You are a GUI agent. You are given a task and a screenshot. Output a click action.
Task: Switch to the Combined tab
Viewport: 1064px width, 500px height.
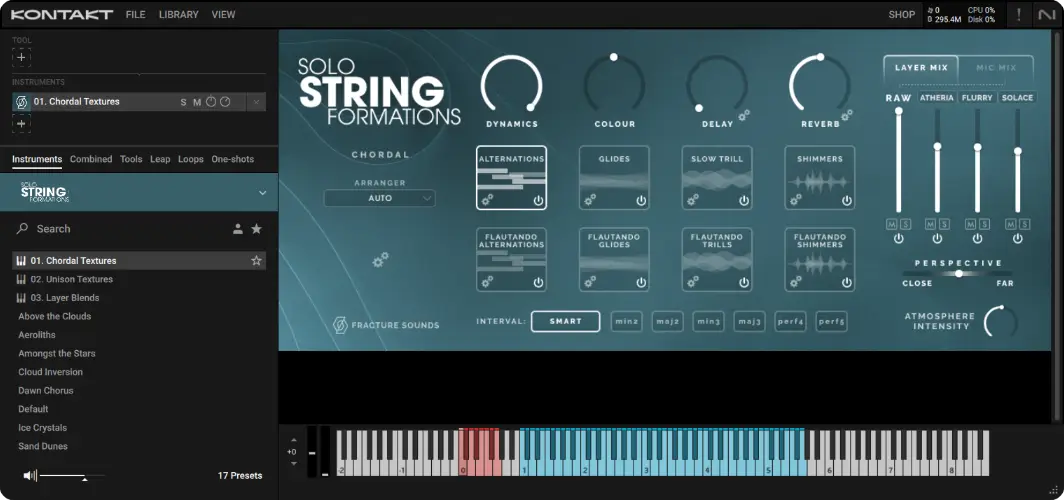(x=91, y=159)
